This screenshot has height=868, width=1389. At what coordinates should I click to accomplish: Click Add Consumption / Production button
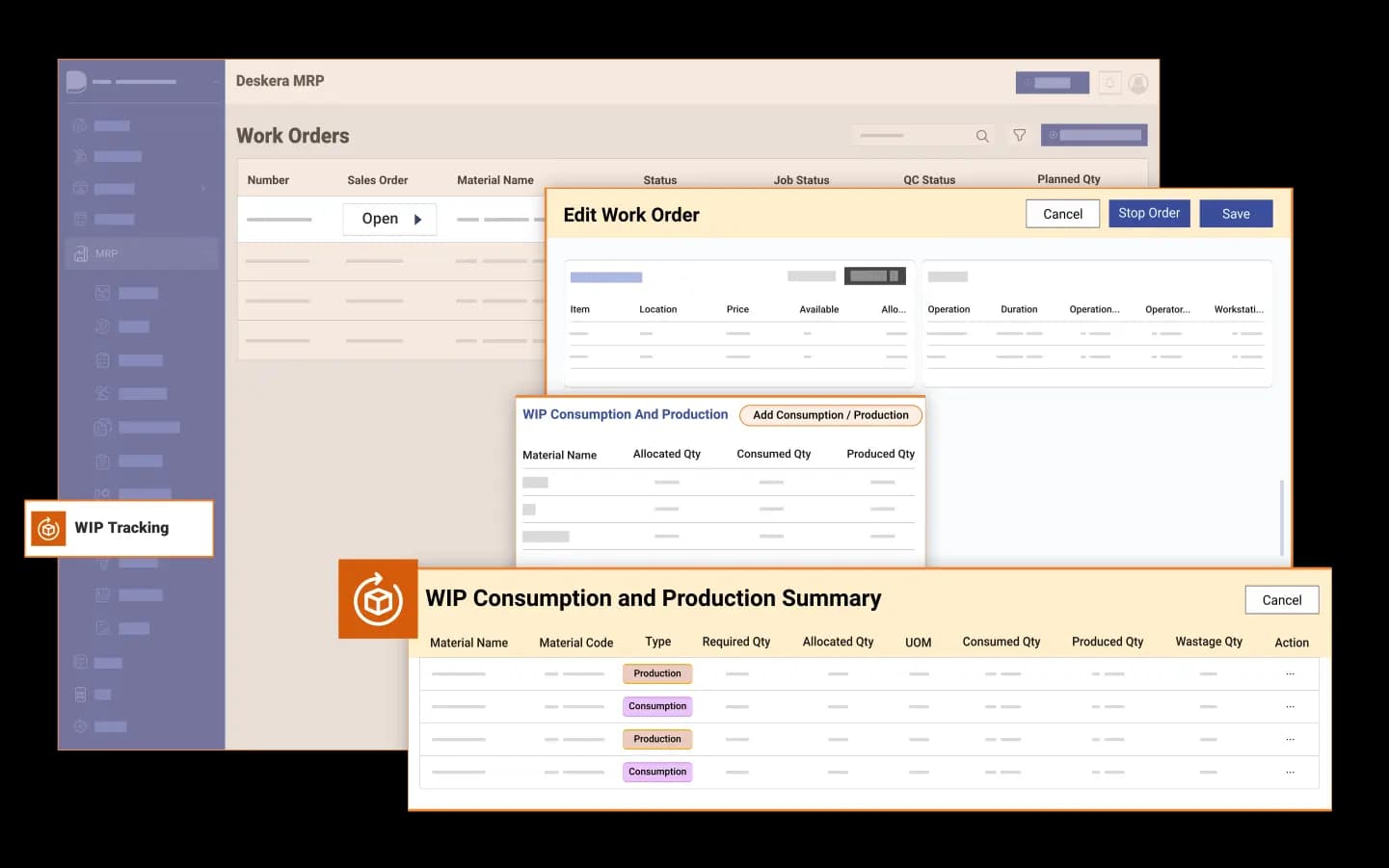point(830,415)
